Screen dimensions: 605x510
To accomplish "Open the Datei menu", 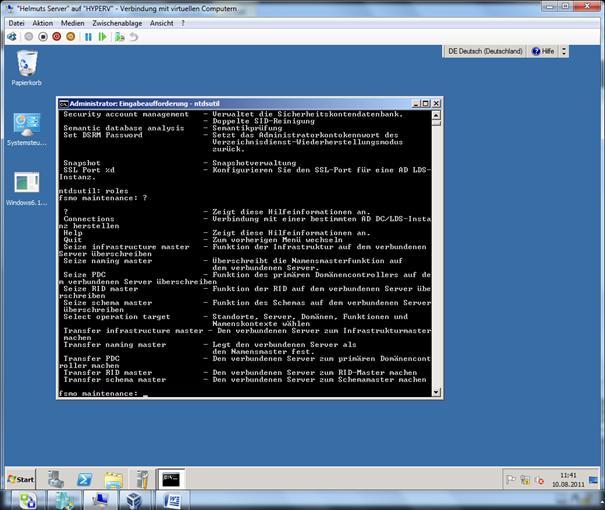I will (16, 22).
